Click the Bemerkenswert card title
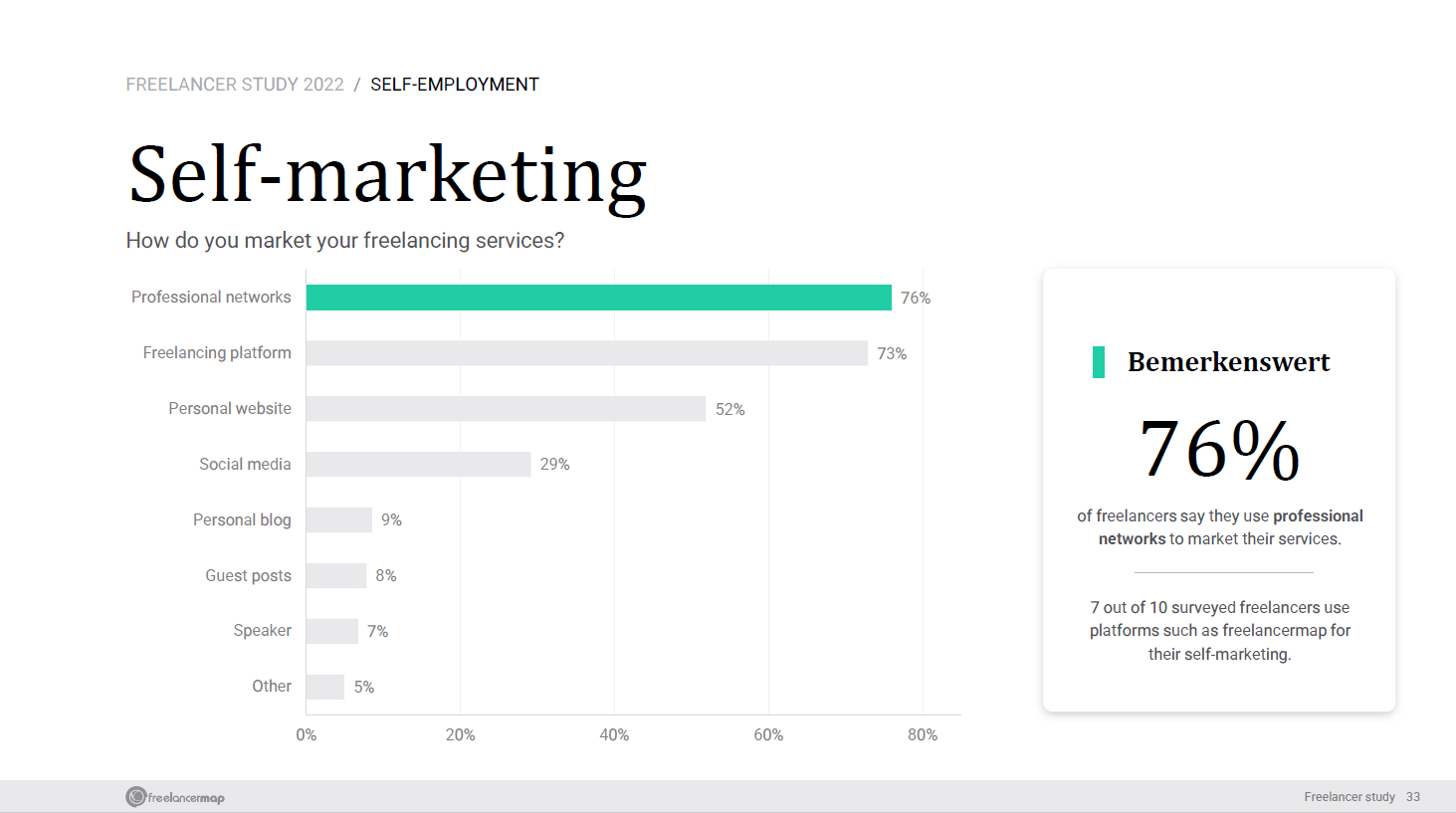This screenshot has width=1456, height=813. click(x=1228, y=362)
